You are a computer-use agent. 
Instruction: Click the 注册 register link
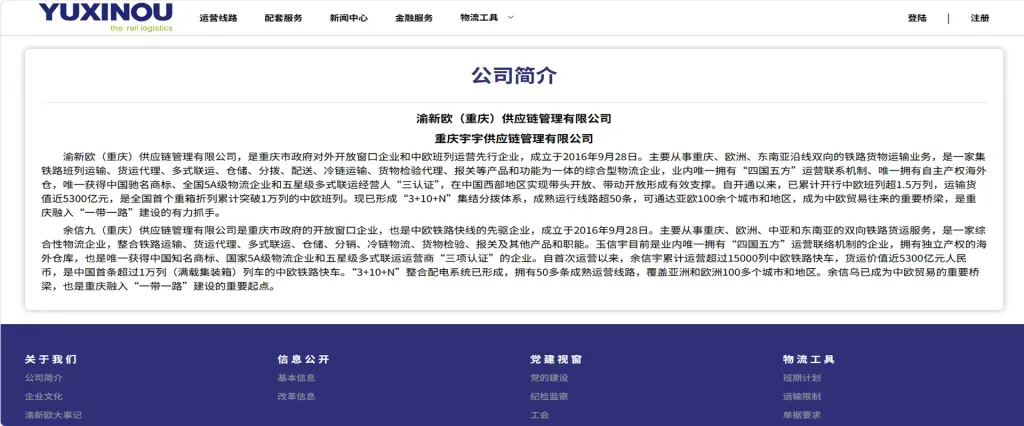click(980, 18)
